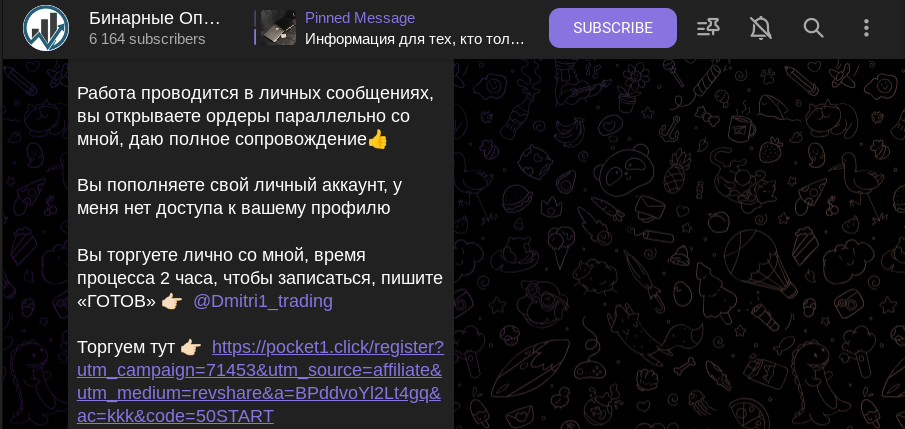This screenshot has height=429, width=905.
Task: Click the pinned message thumbnail image
Action: pyautogui.click(x=278, y=28)
